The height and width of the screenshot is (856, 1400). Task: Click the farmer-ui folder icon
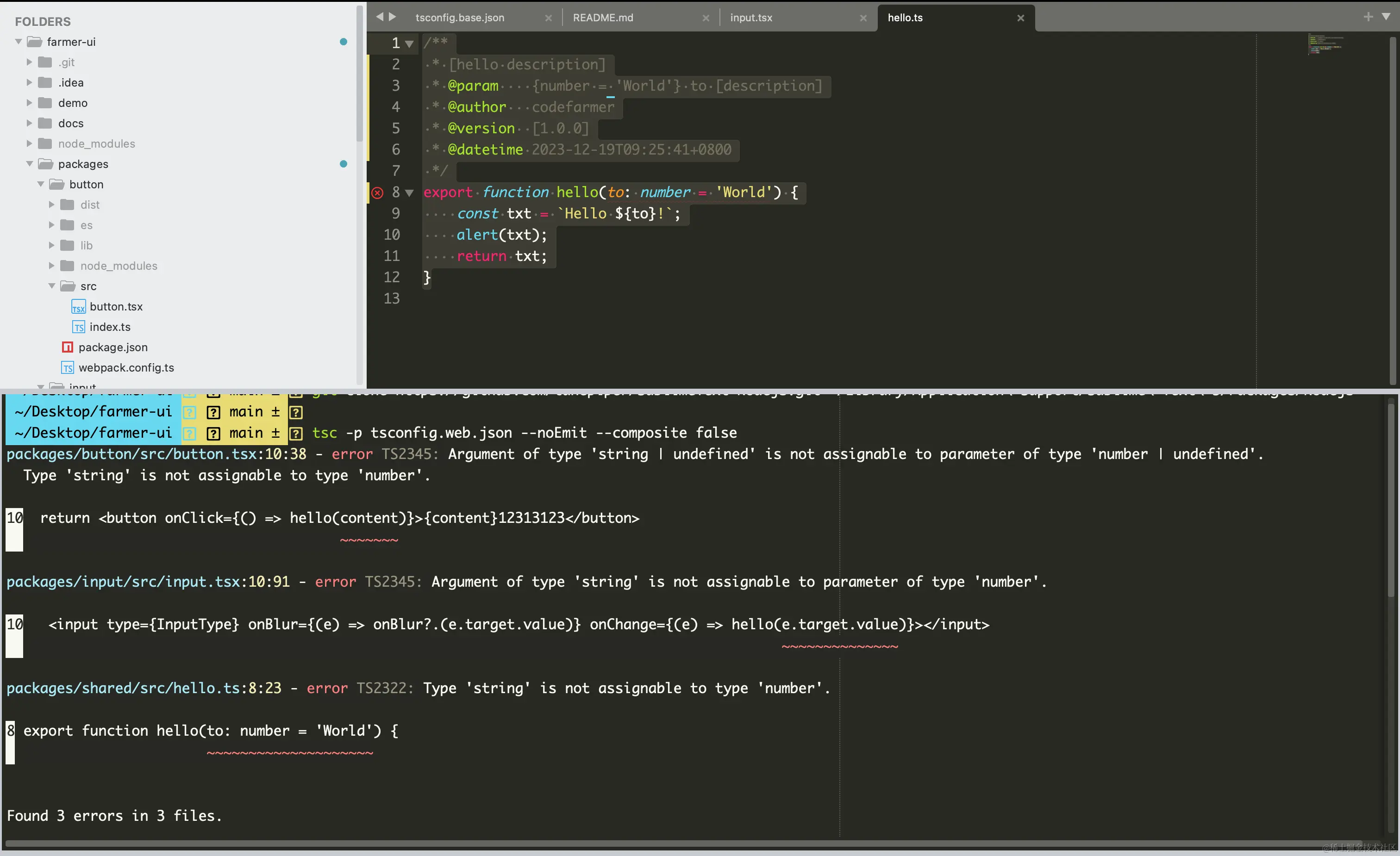click(35, 42)
